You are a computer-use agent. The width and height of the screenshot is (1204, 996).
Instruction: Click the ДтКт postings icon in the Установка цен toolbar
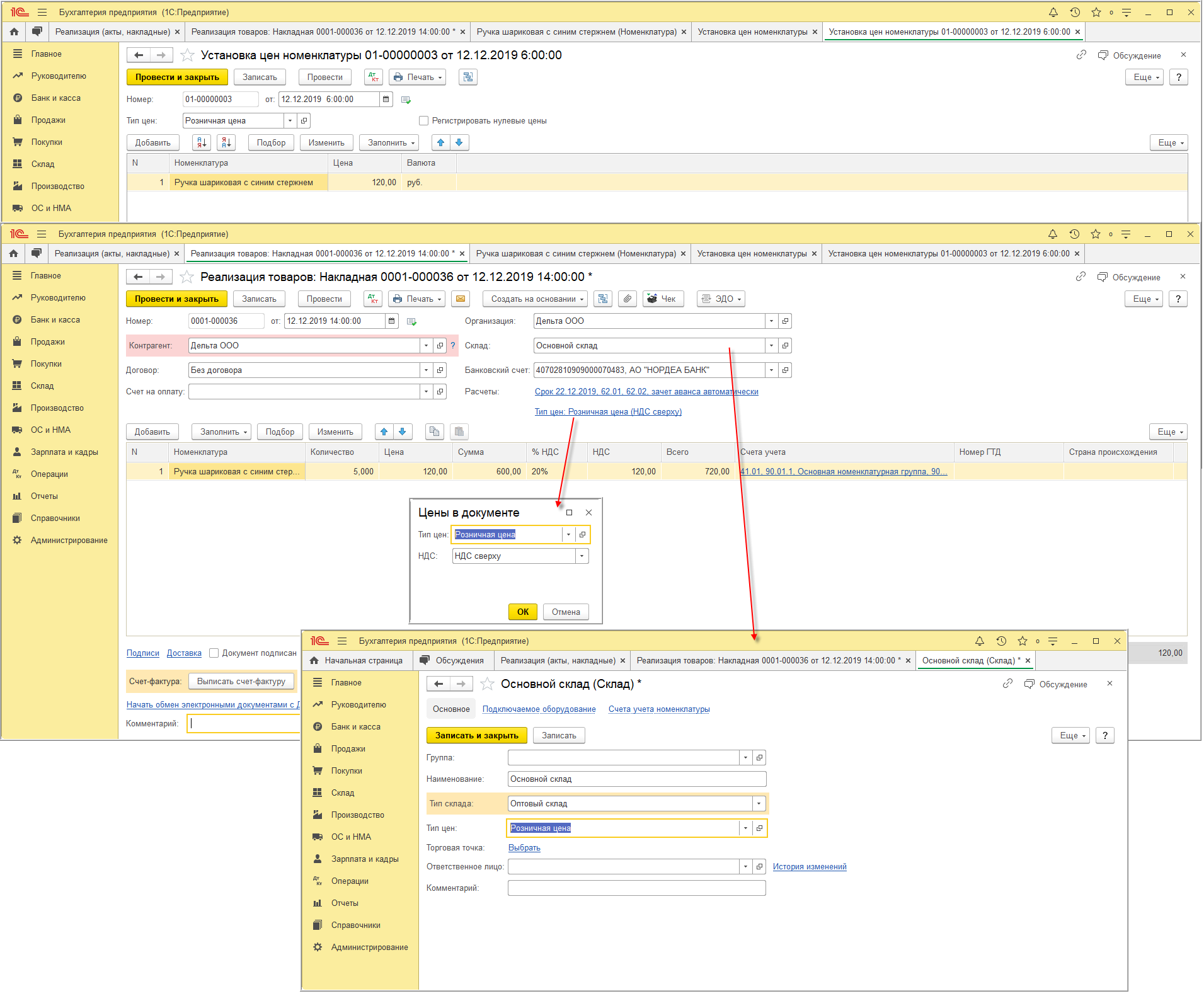(374, 77)
